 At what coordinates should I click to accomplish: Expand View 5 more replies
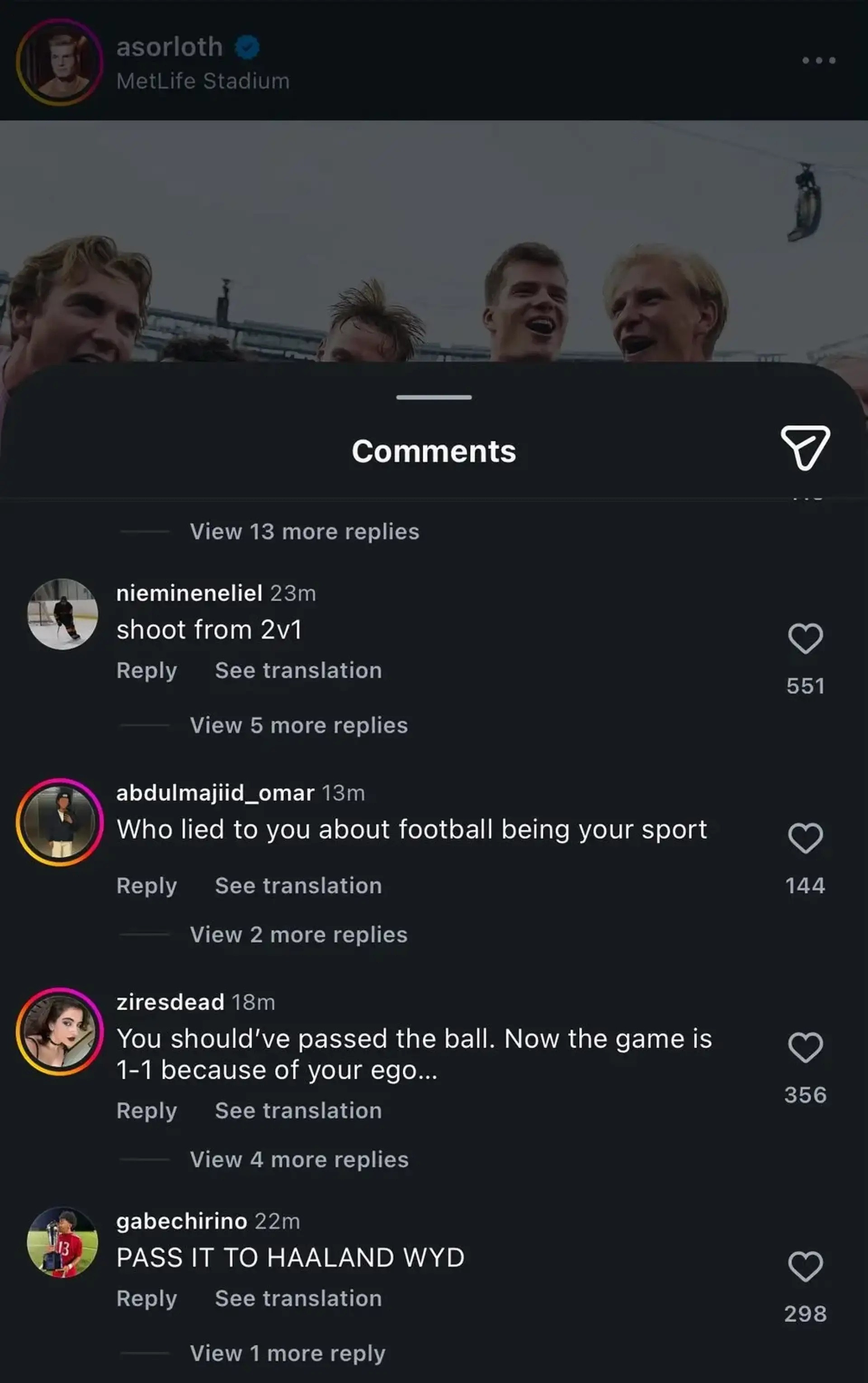point(298,726)
